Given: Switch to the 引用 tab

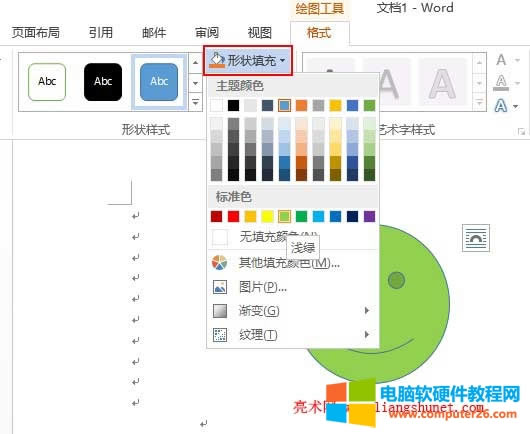Looking at the screenshot, I should tap(100, 33).
